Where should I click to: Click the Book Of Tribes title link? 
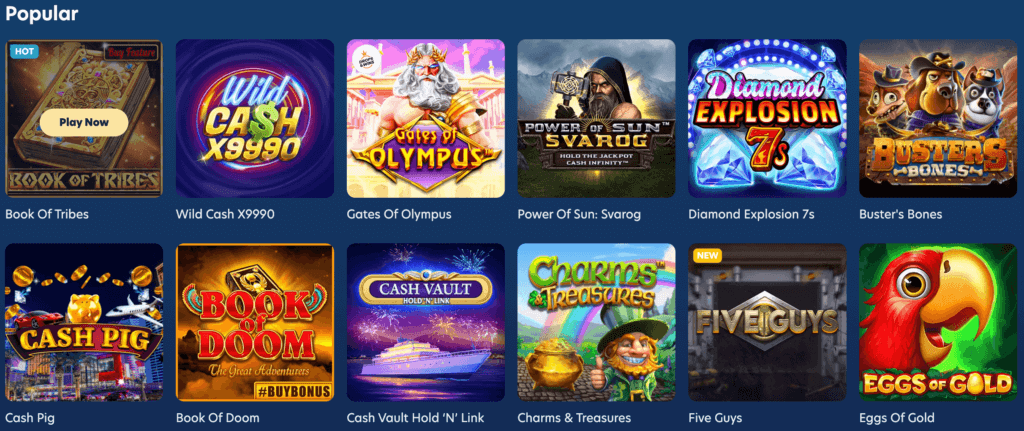tap(47, 214)
